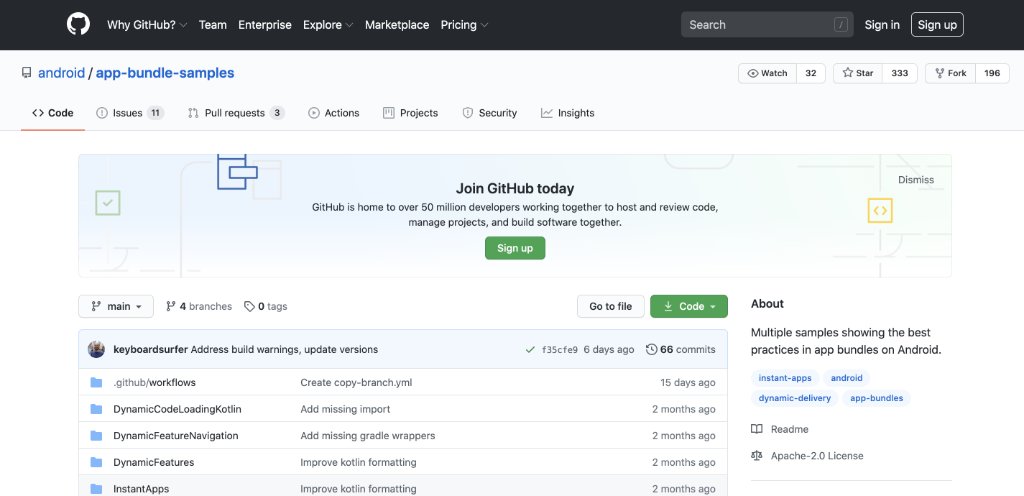Click the folder icon for DynamicCodeLoadingKotlin
Viewport: 1024px width, 496px height.
pyautogui.click(x=97, y=409)
